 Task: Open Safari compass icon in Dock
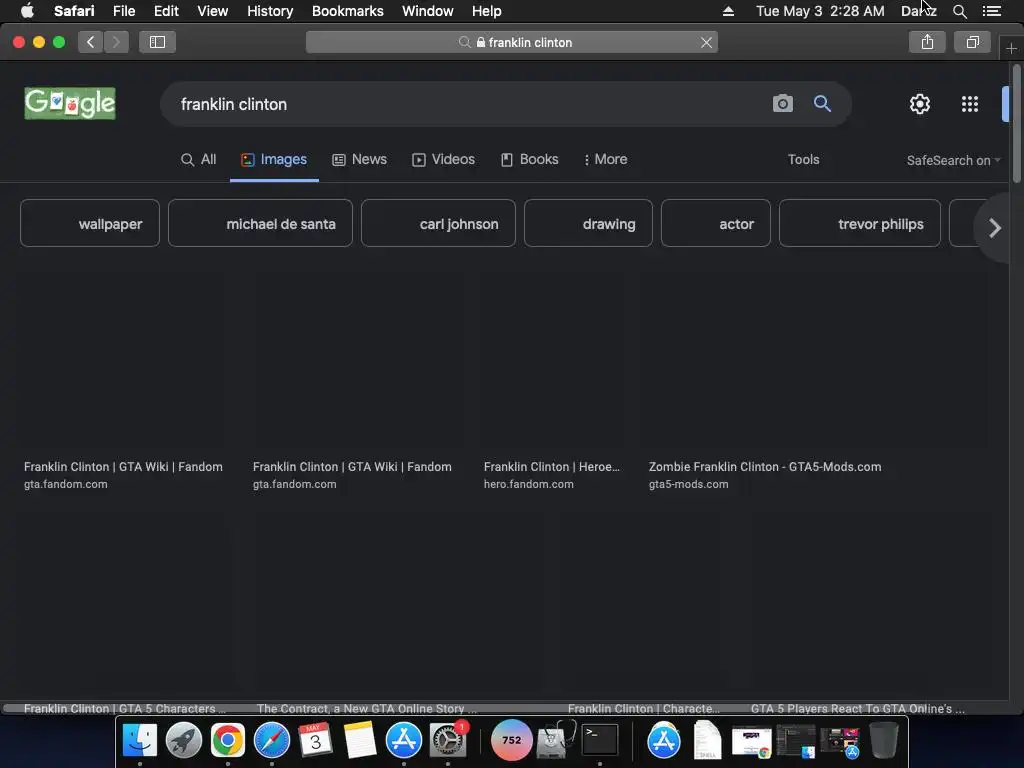tap(272, 740)
